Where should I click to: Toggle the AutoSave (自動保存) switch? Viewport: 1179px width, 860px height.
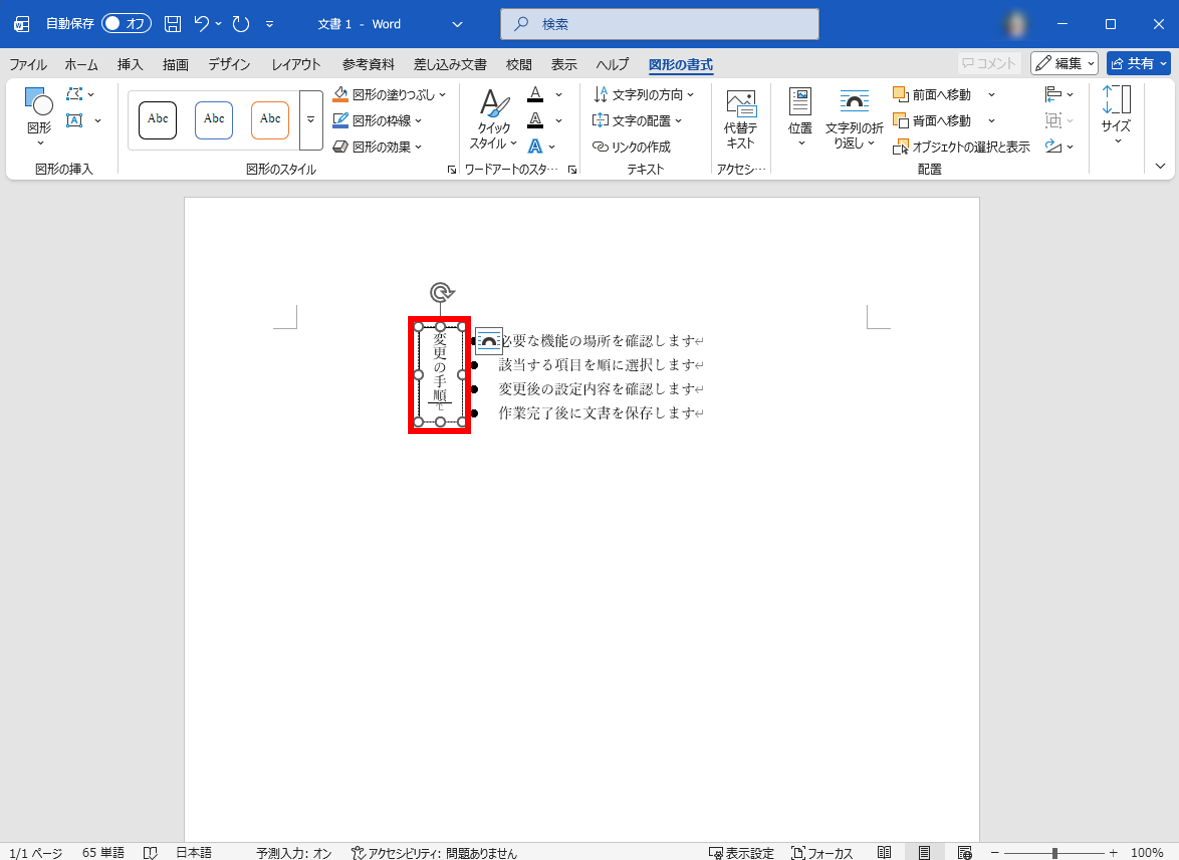click(x=126, y=24)
